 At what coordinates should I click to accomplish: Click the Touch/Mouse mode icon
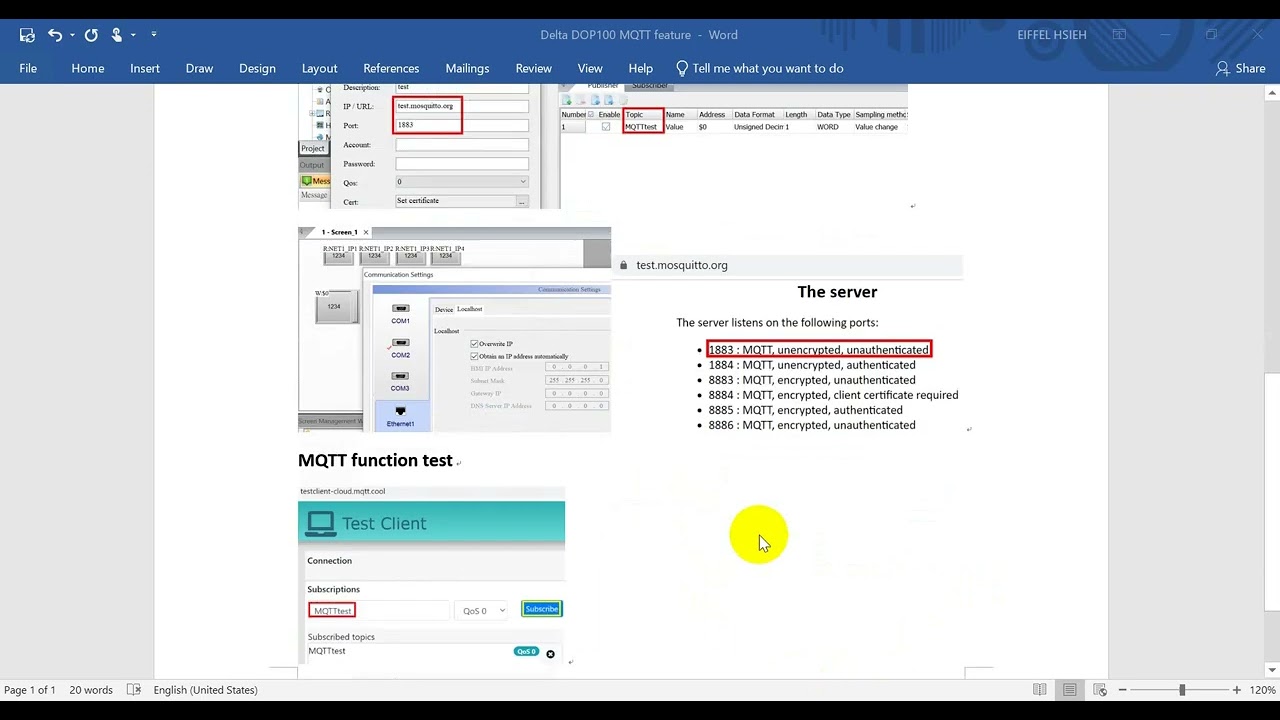117,35
